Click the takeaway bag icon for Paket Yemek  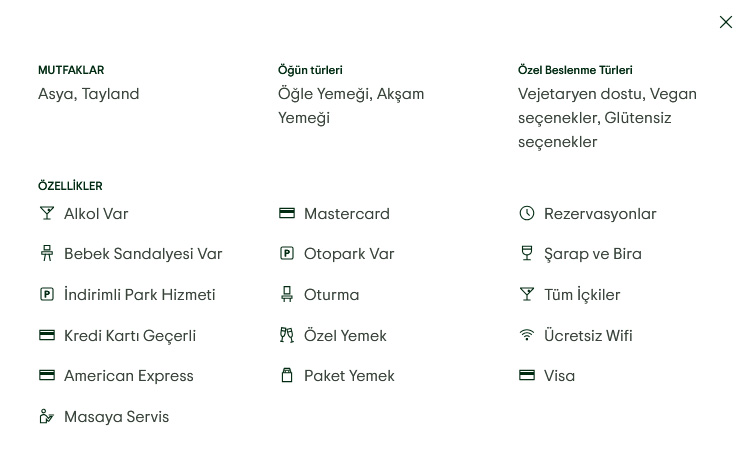tap(287, 376)
